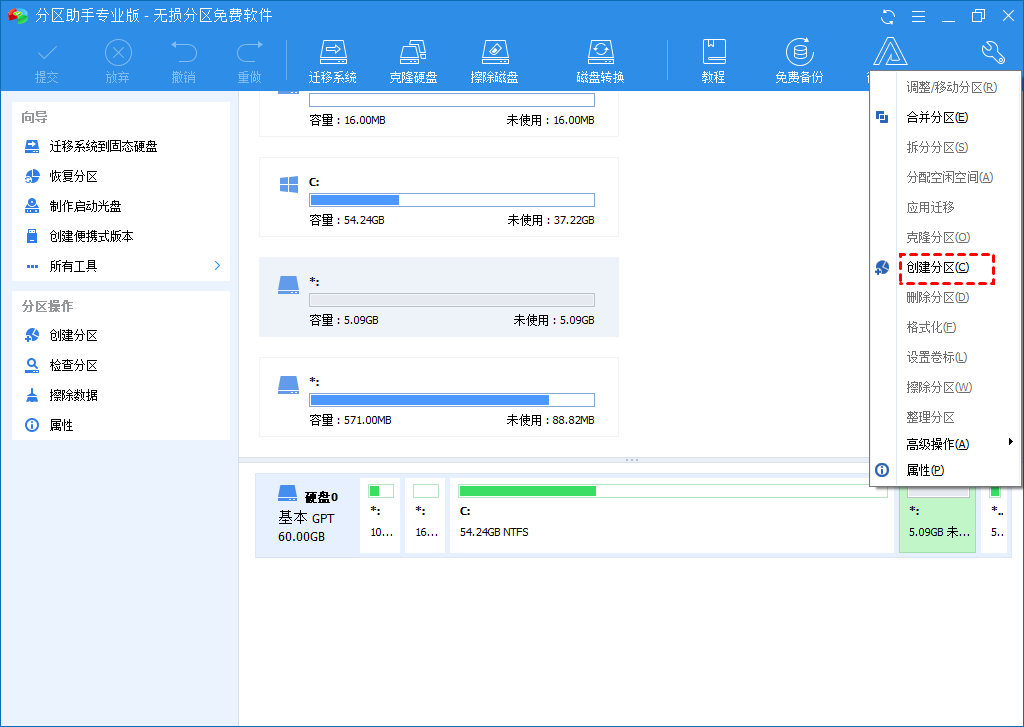Select 克隆分区(O) in the context menu

coord(946,238)
